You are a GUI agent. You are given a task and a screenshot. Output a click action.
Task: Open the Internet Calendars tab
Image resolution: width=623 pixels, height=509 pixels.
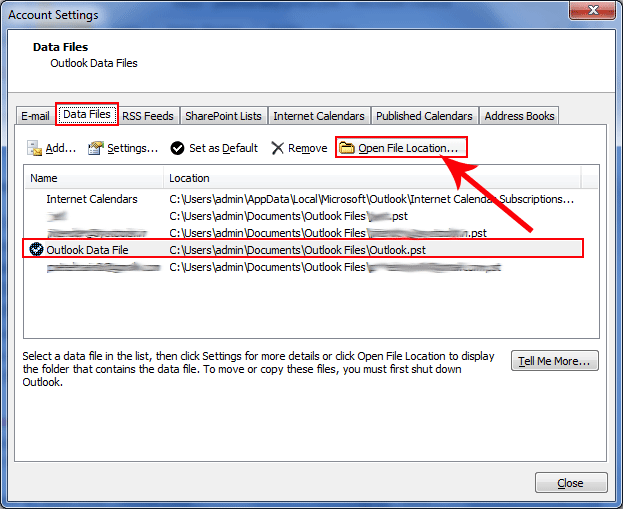pyautogui.click(x=319, y=116)
